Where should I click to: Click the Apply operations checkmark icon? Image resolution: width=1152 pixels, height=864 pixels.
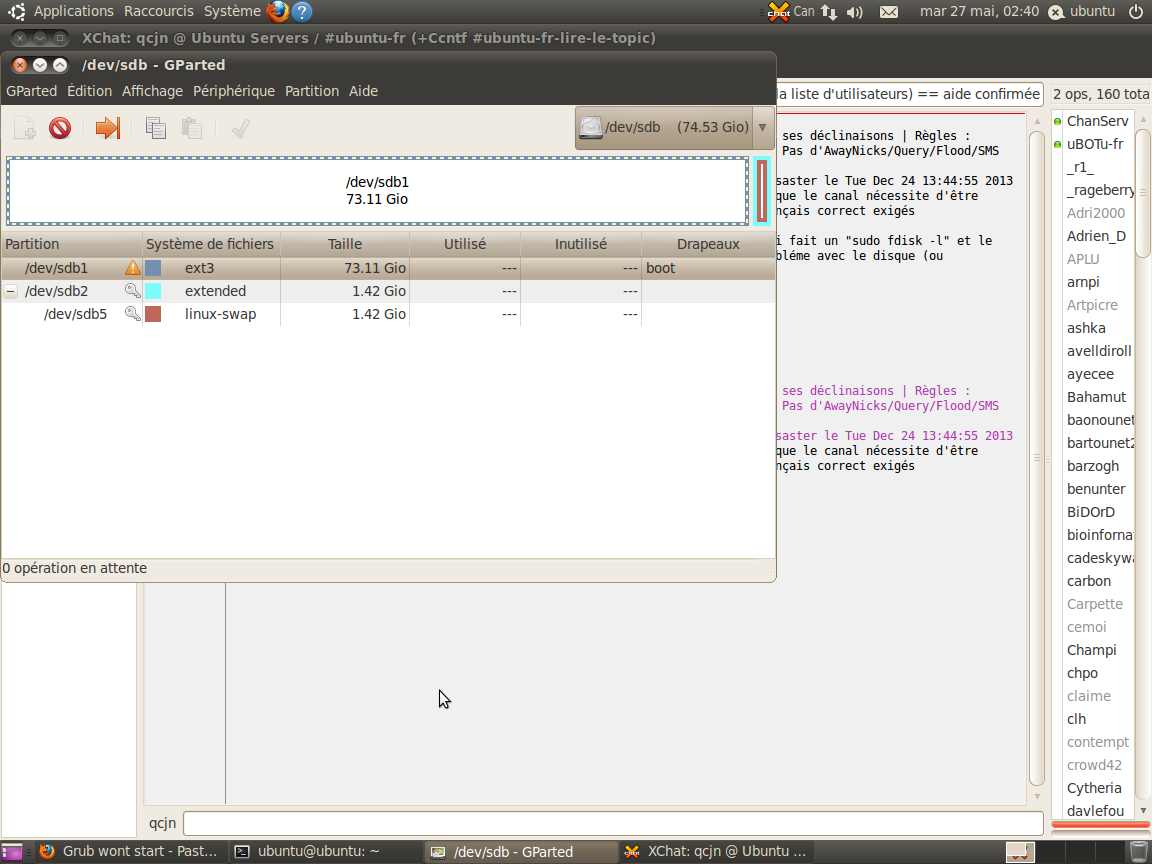pyautogui.click(x=240, y=128)
